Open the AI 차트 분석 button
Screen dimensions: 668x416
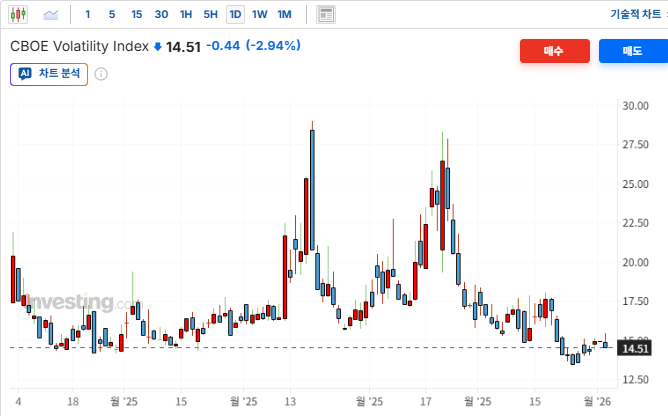pyautogui.click(x=49, y=74)
